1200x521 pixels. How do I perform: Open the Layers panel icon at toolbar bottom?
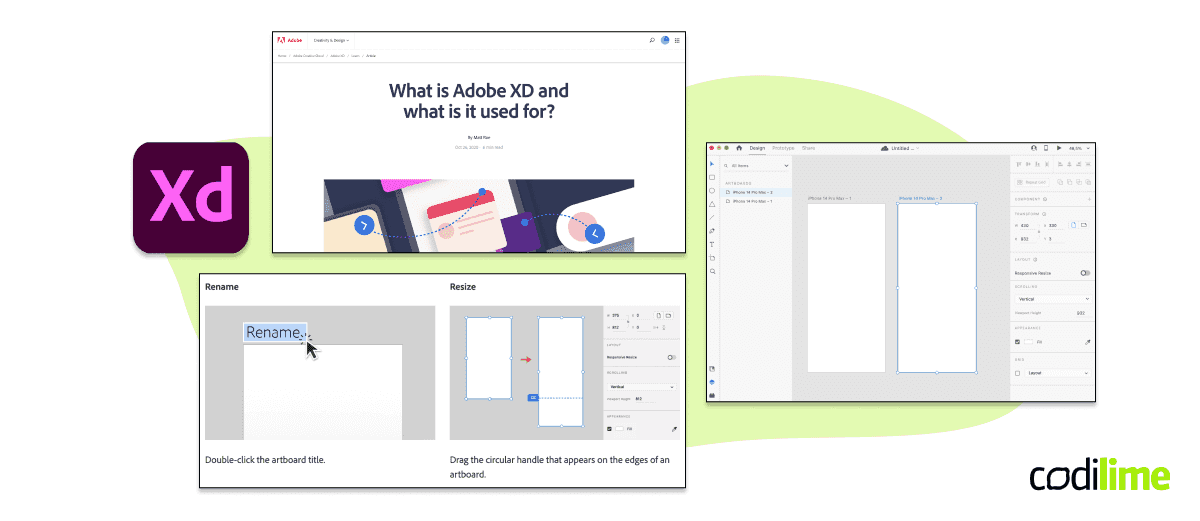click(x=712, y=382)
